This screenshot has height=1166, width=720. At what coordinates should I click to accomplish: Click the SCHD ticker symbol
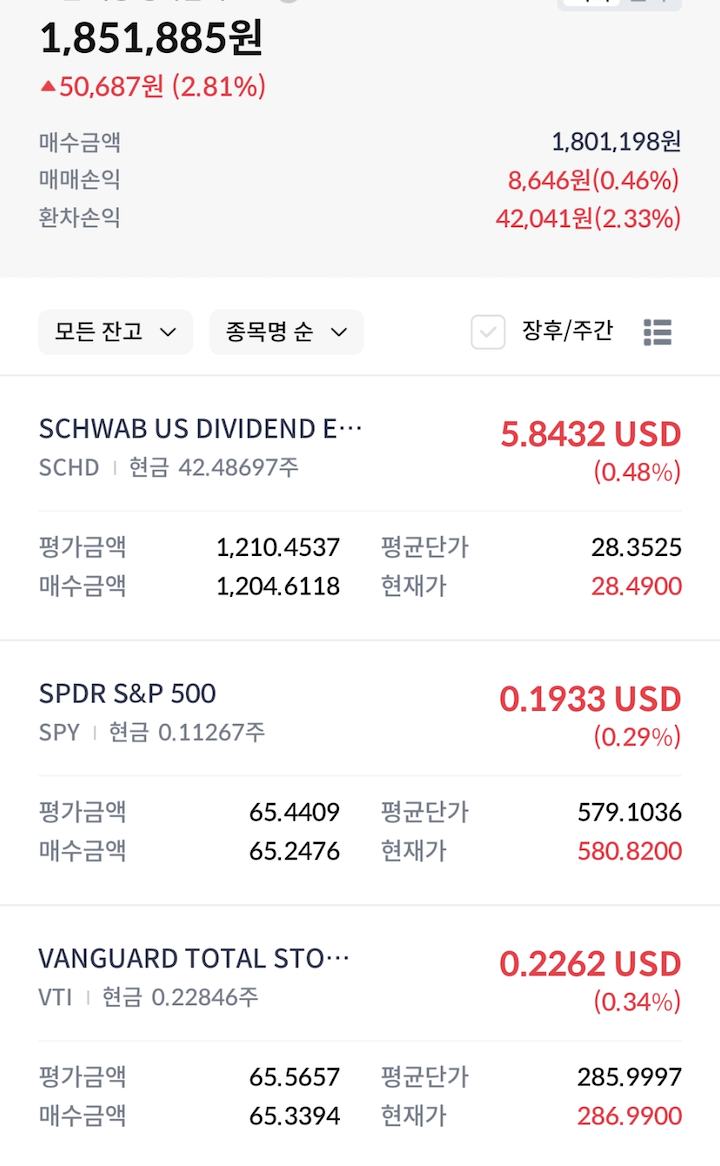(x=69, y=467)
